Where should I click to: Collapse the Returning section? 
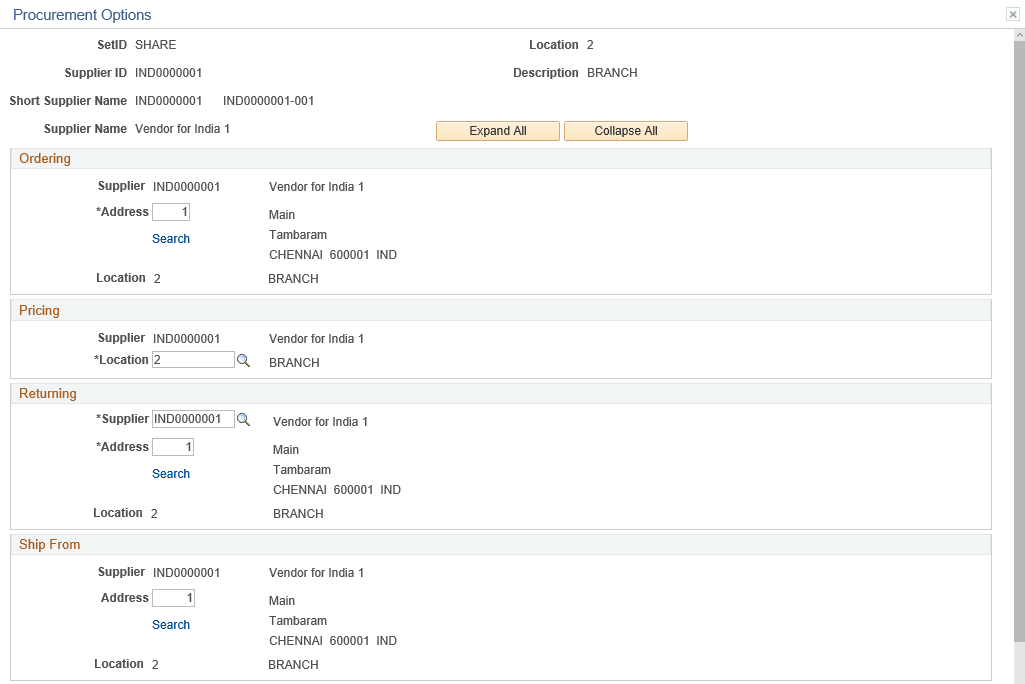point(47,393)
